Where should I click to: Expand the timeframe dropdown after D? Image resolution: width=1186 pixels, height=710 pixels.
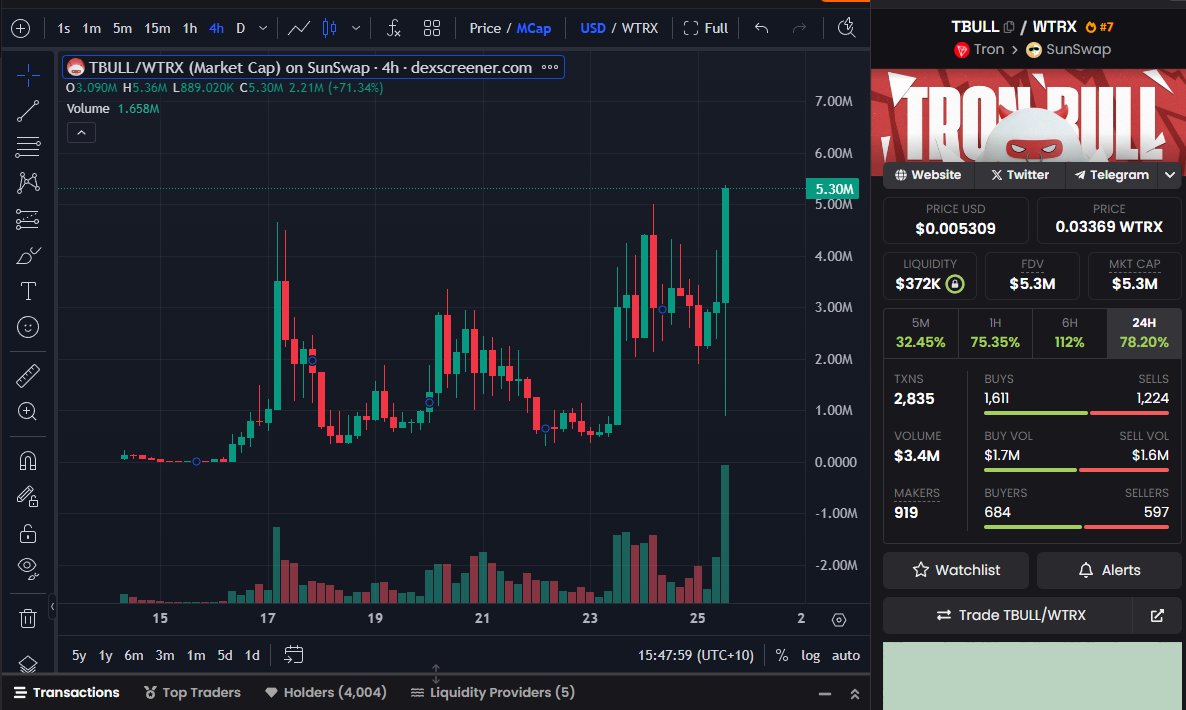point(263,29)
